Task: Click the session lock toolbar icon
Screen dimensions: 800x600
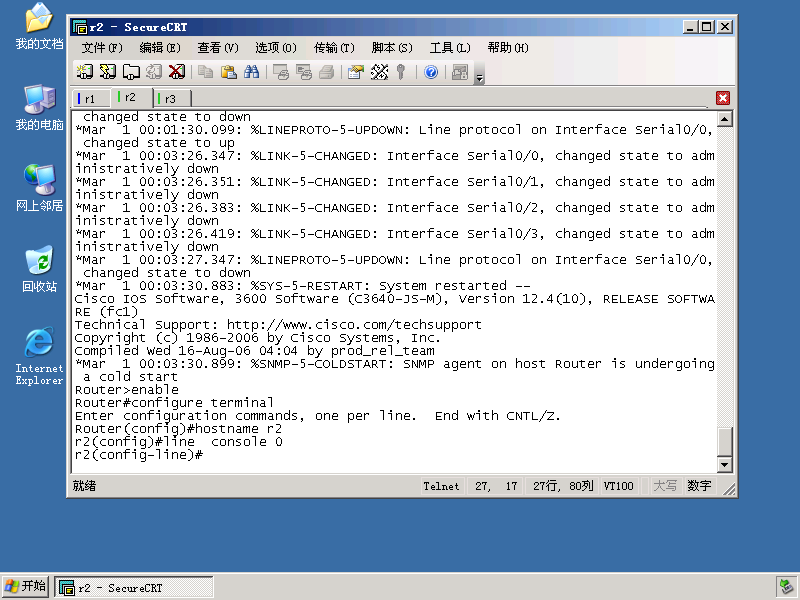Action: 460,72
